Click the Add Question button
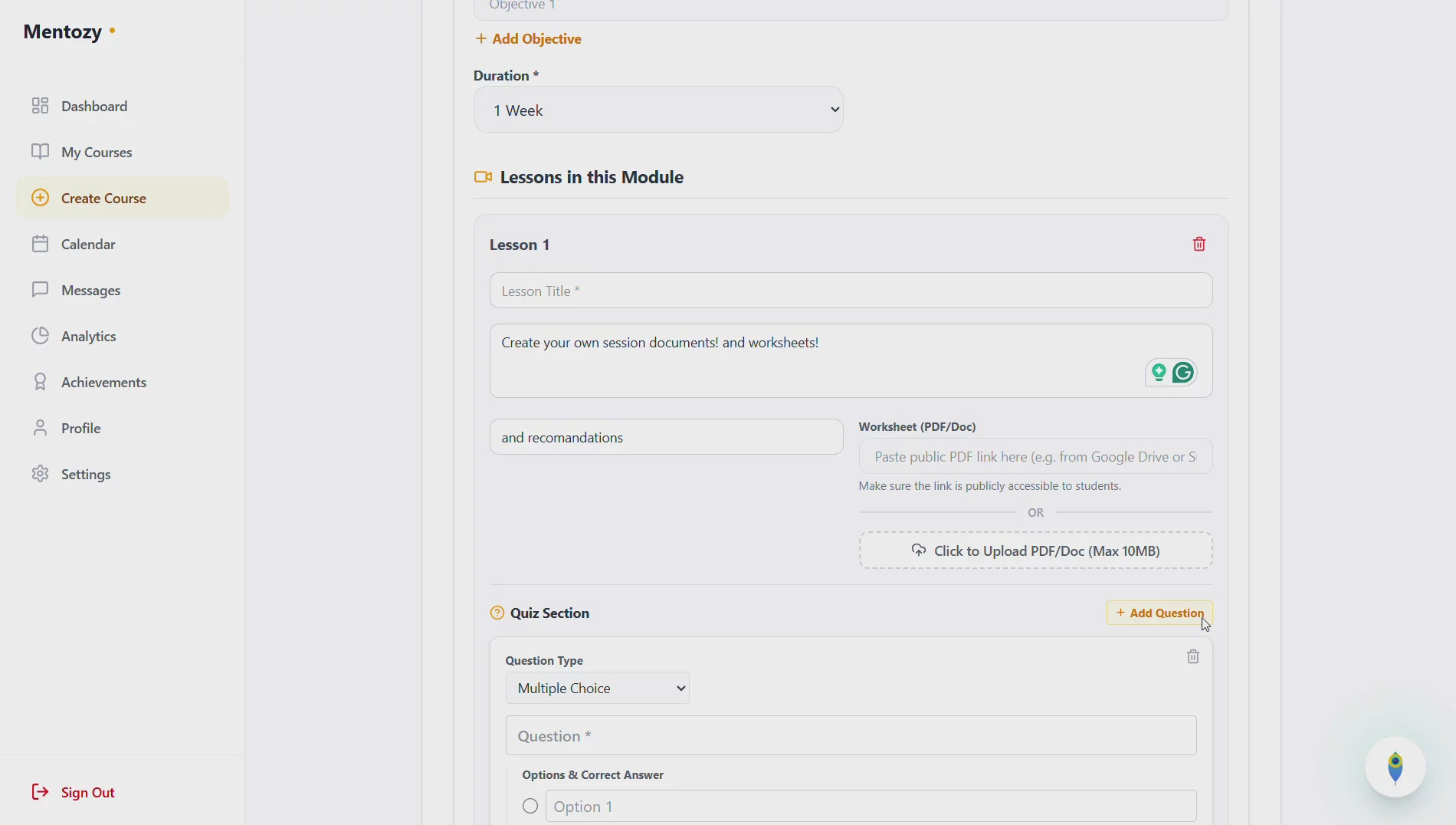1456x825 pixels. pos(1159,613)
